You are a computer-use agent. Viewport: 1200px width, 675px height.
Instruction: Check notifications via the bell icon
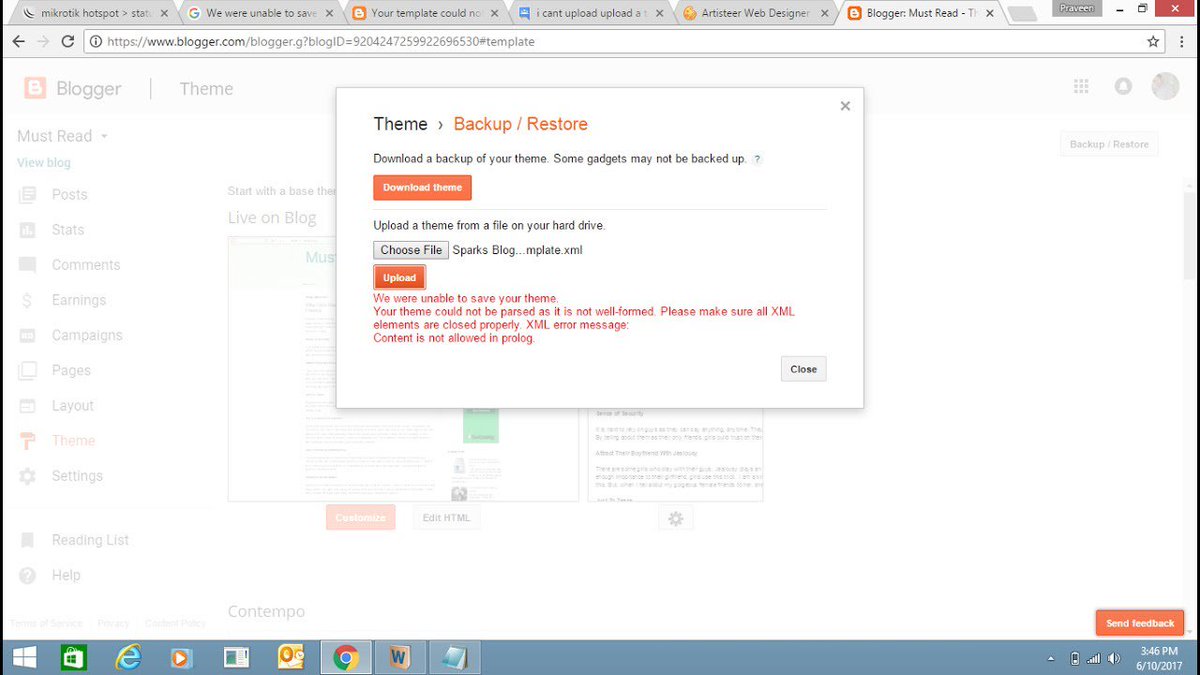[x=1123, y=86]
